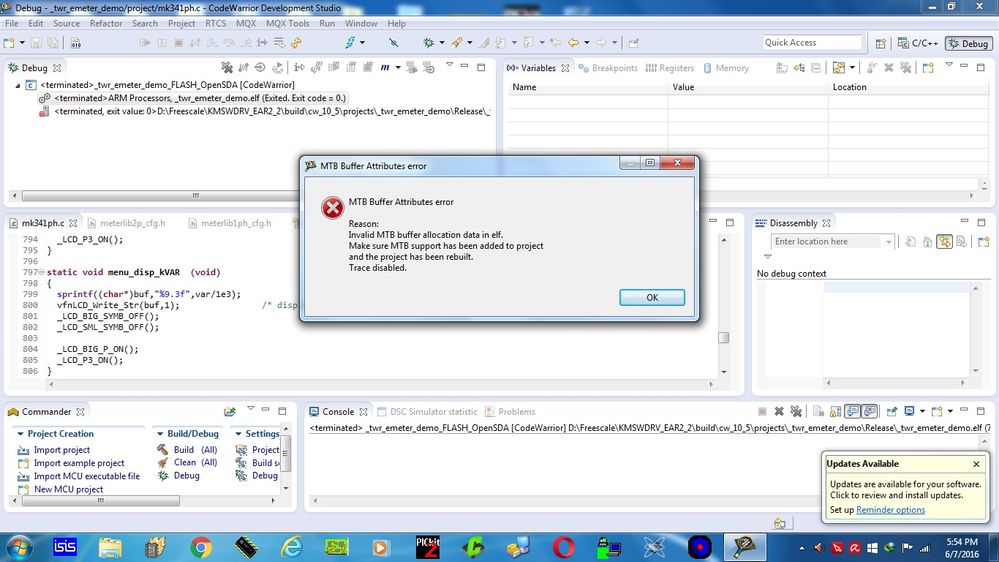
Task: Toggle Show Type Names in Variables view
Action: click(x=782, y=68)
